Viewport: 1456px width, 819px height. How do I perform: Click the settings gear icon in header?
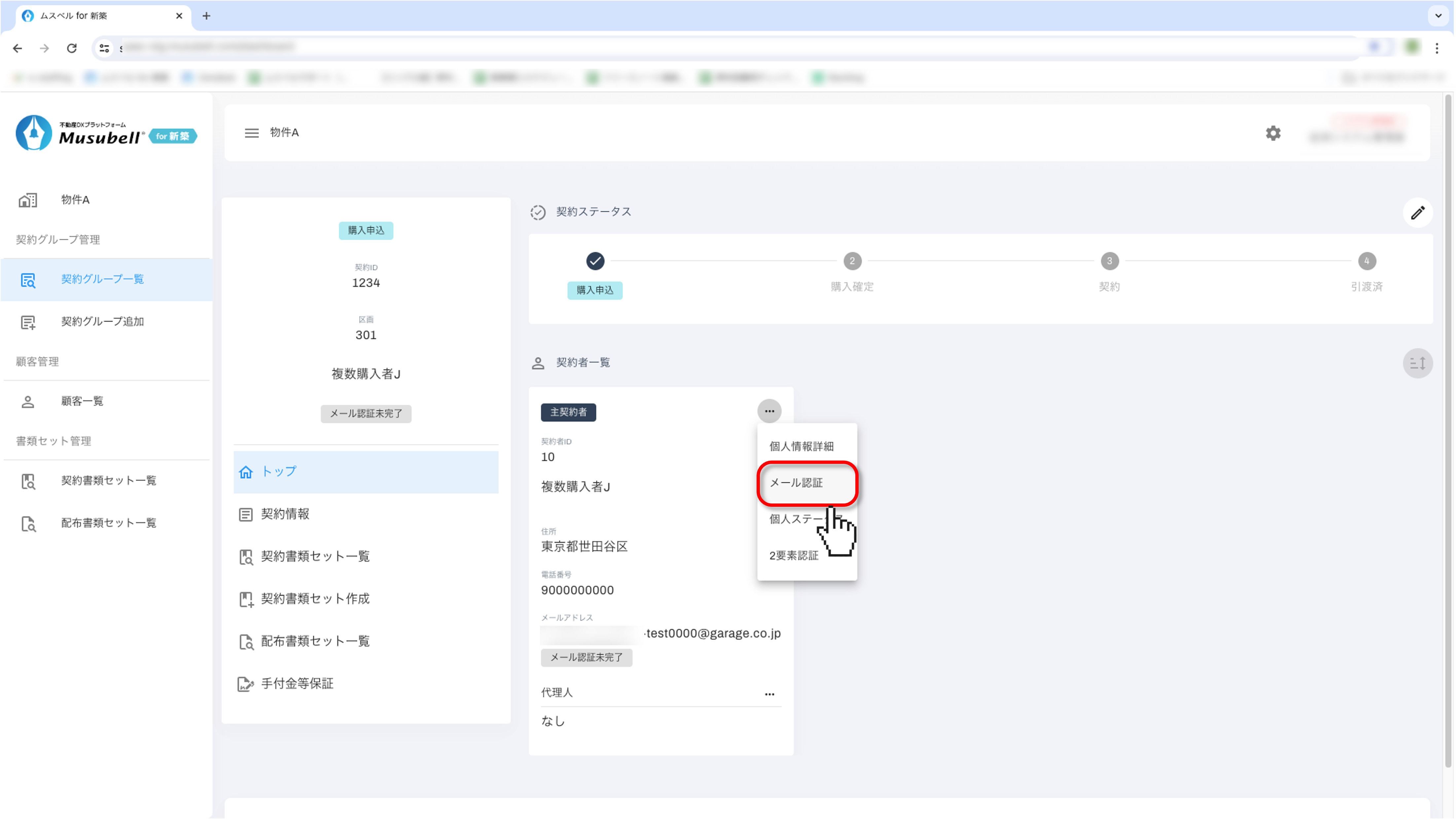click(x=1273, y=133)
